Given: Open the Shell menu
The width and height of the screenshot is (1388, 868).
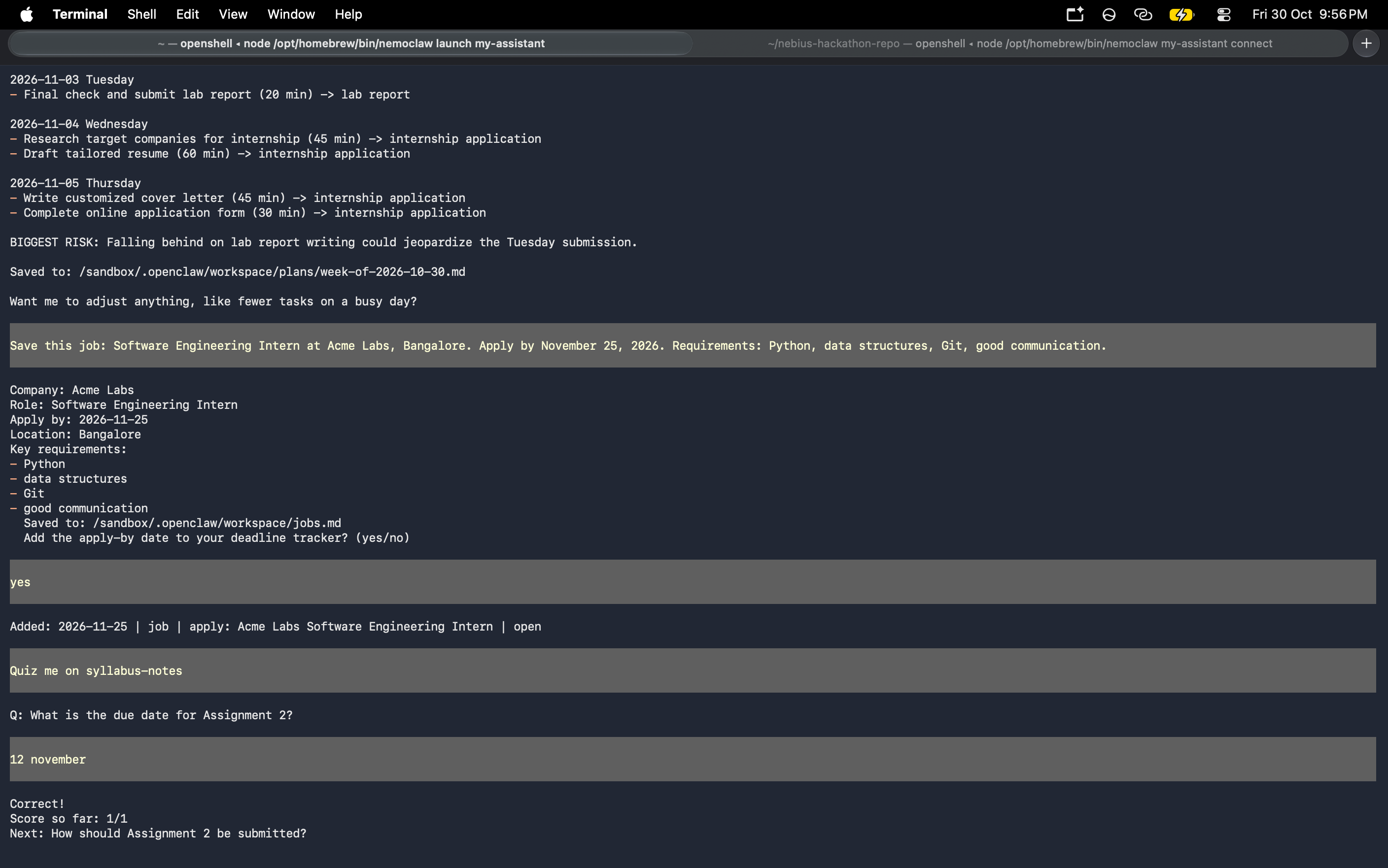Looking at the screenshot, I should click(x=142, y=14).
